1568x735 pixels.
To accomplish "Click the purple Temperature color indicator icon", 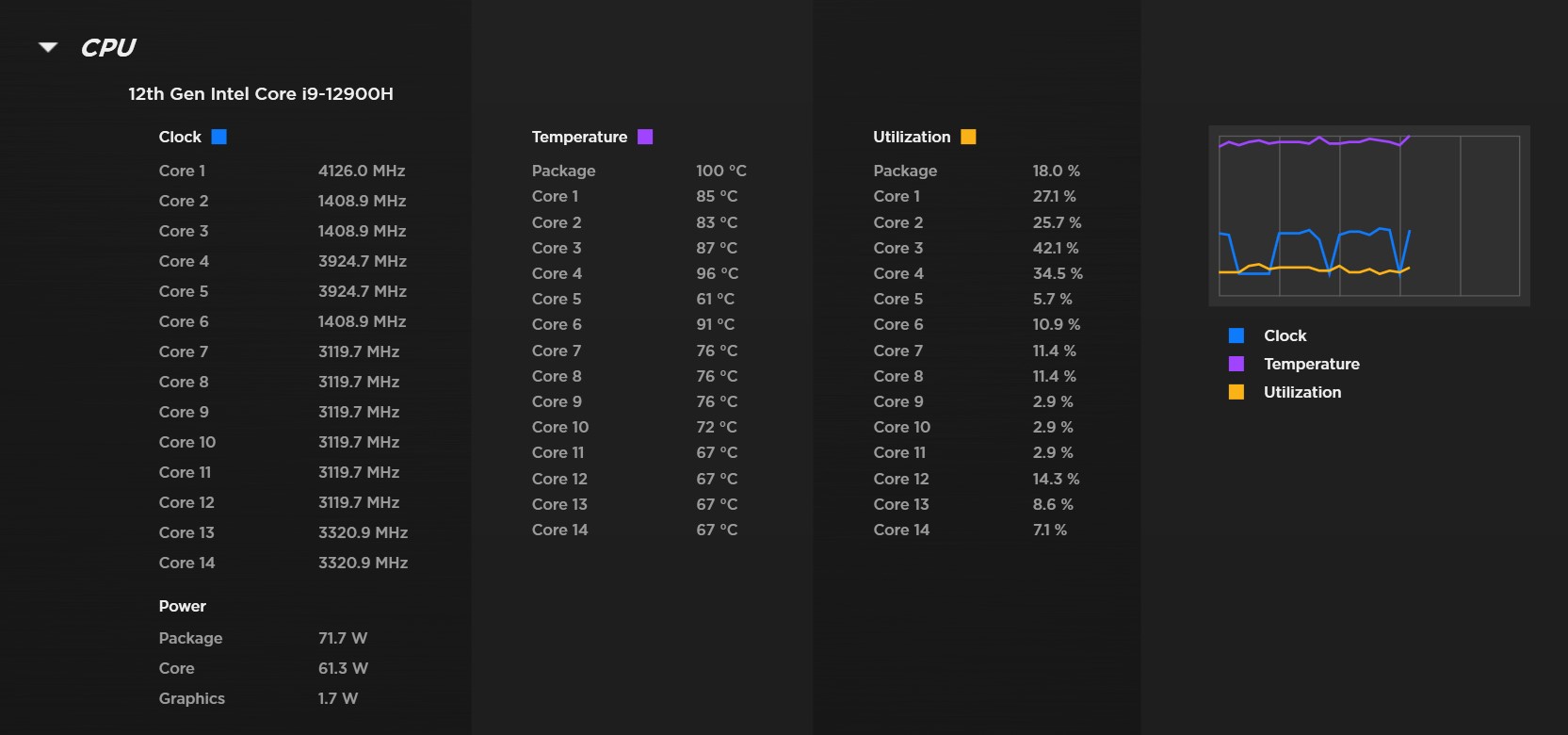I will [644, 136].
